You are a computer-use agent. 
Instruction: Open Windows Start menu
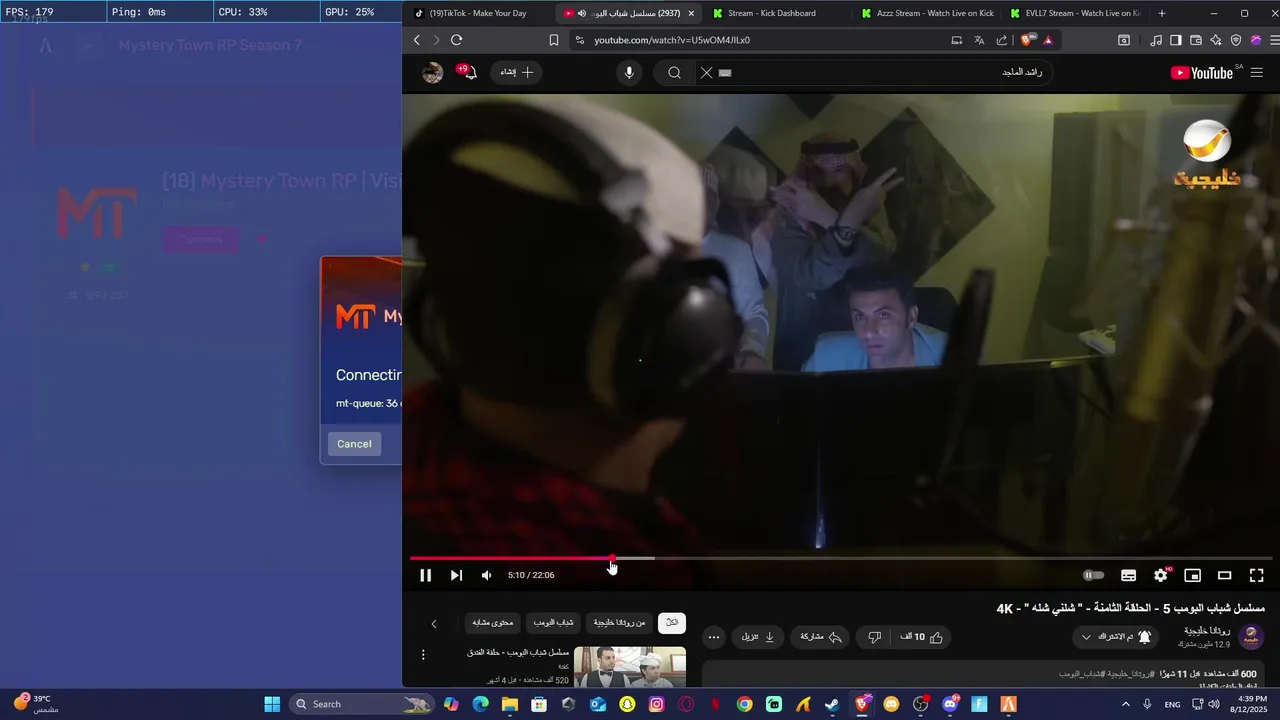[x=272, y=704]
